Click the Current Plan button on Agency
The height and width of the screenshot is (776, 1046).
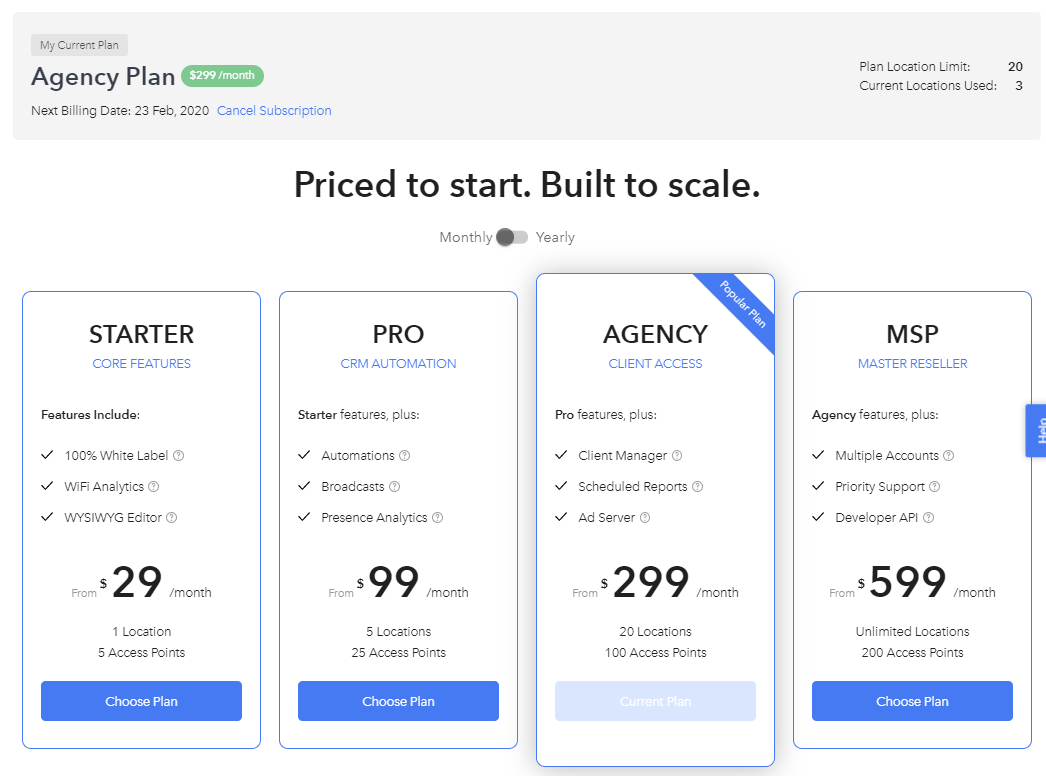coord(655,701)
